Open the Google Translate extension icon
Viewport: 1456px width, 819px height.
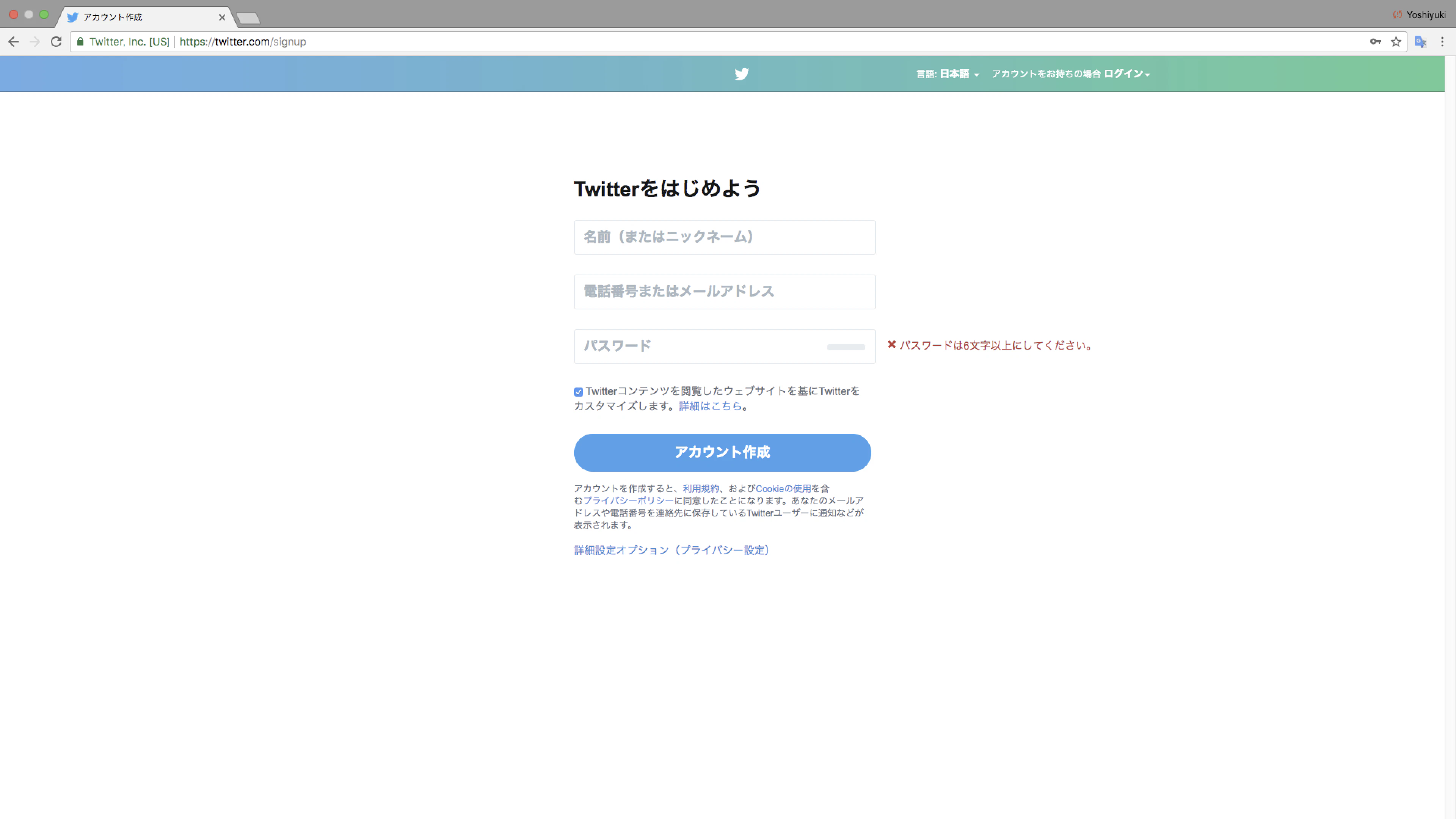tap(1420, 42)
